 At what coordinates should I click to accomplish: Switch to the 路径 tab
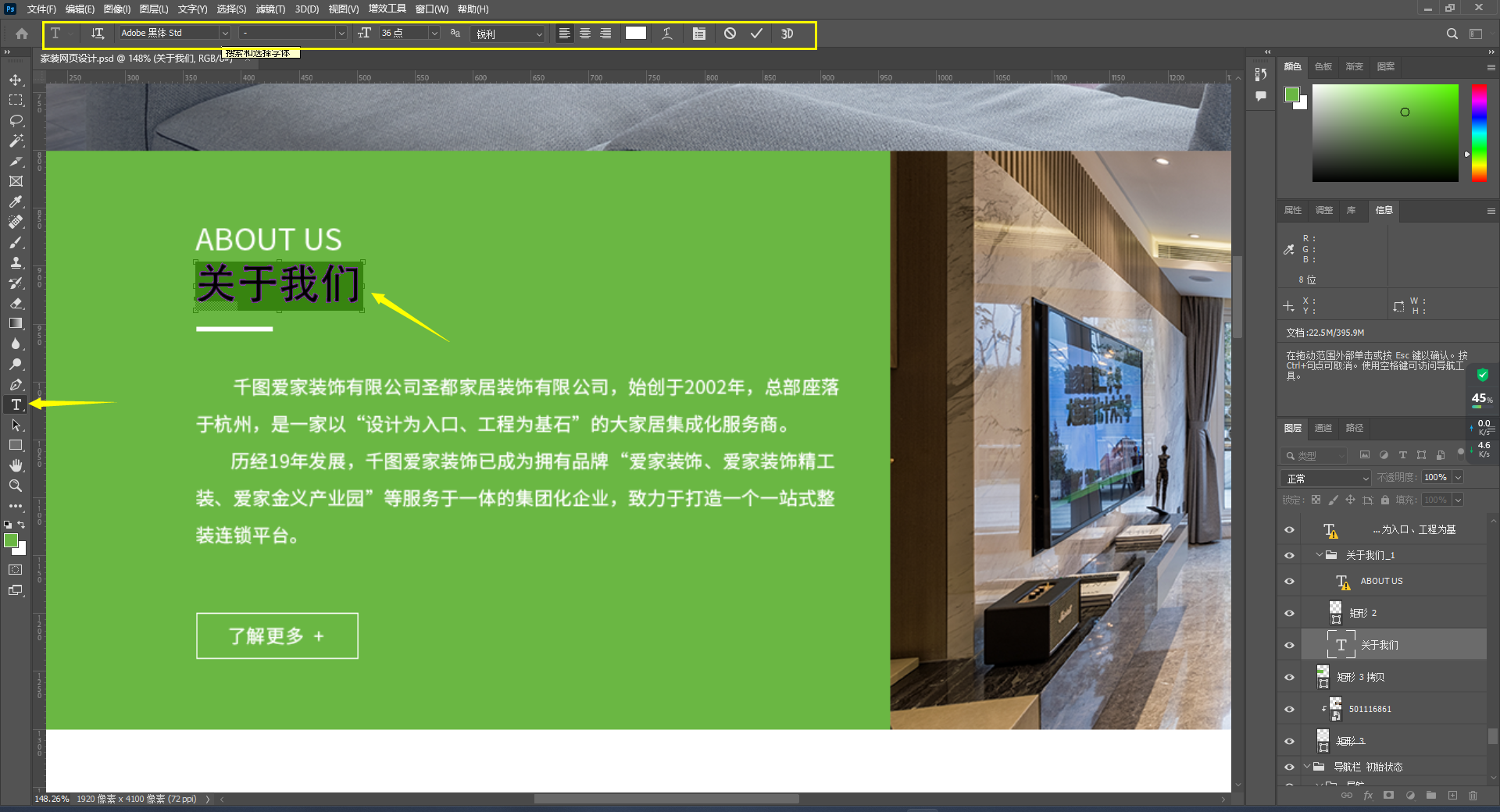tap(1354, 428)
